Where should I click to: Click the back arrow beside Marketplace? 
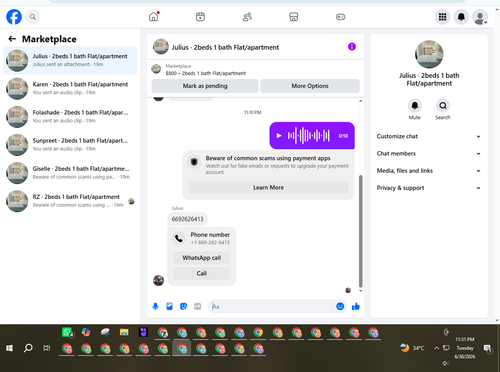pyautogui.click(x=12, y=39)
